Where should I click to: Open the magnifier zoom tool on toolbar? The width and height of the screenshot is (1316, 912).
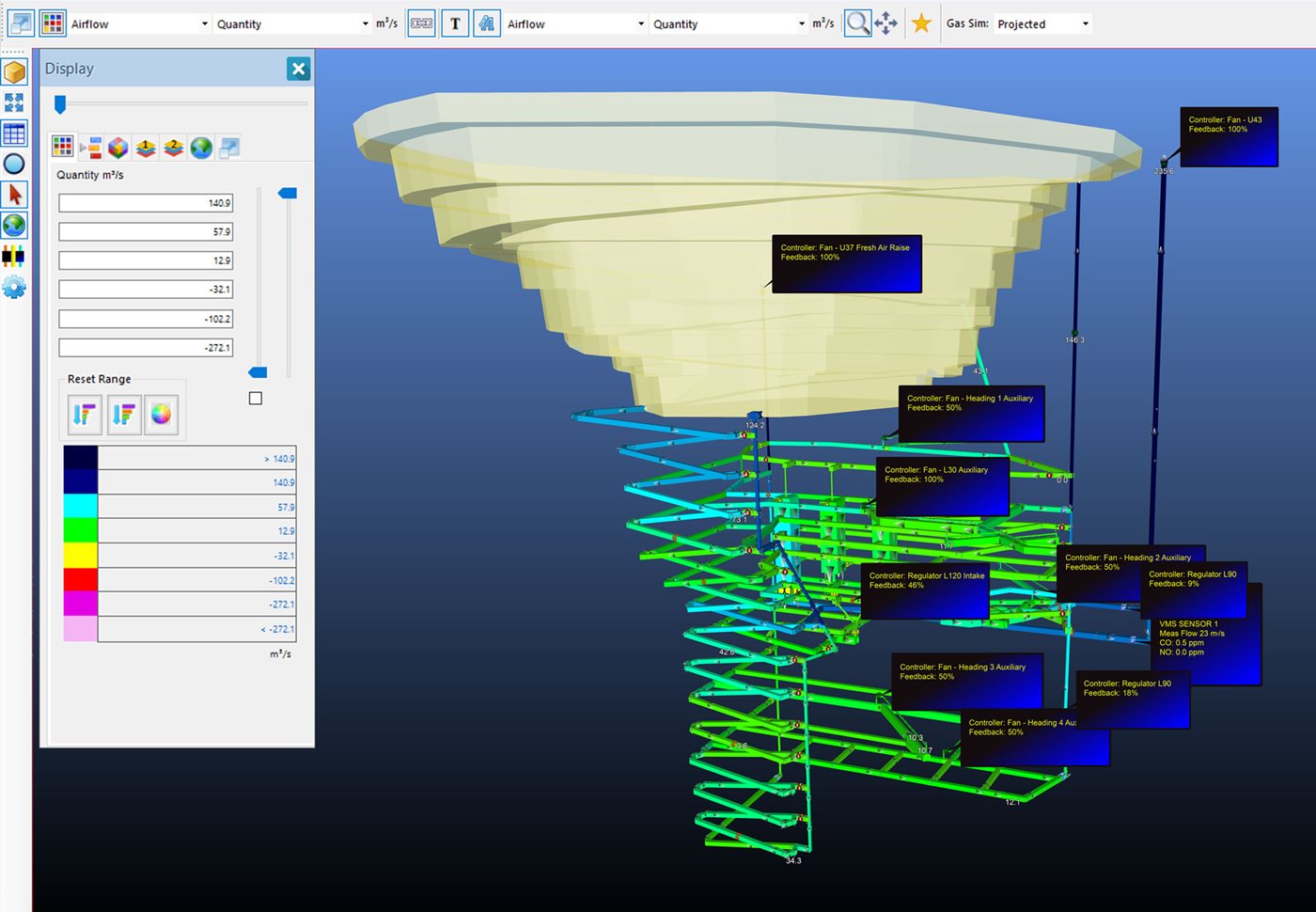tap(856, 23)
